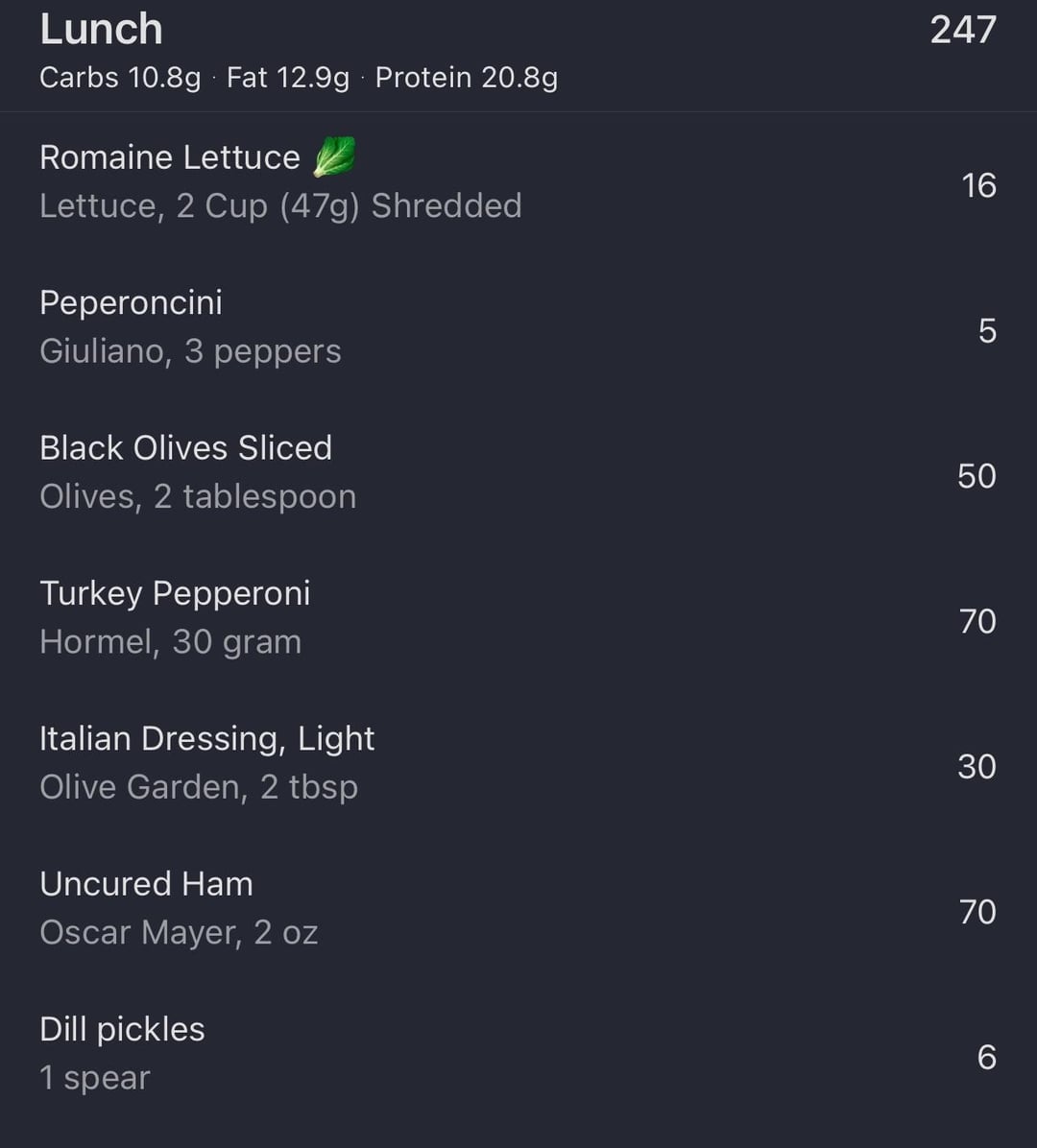Screen dimensions: 1037x1148
Task: Tap the 5 calorie value for Peperoncini
Action: tap(987, 331)
